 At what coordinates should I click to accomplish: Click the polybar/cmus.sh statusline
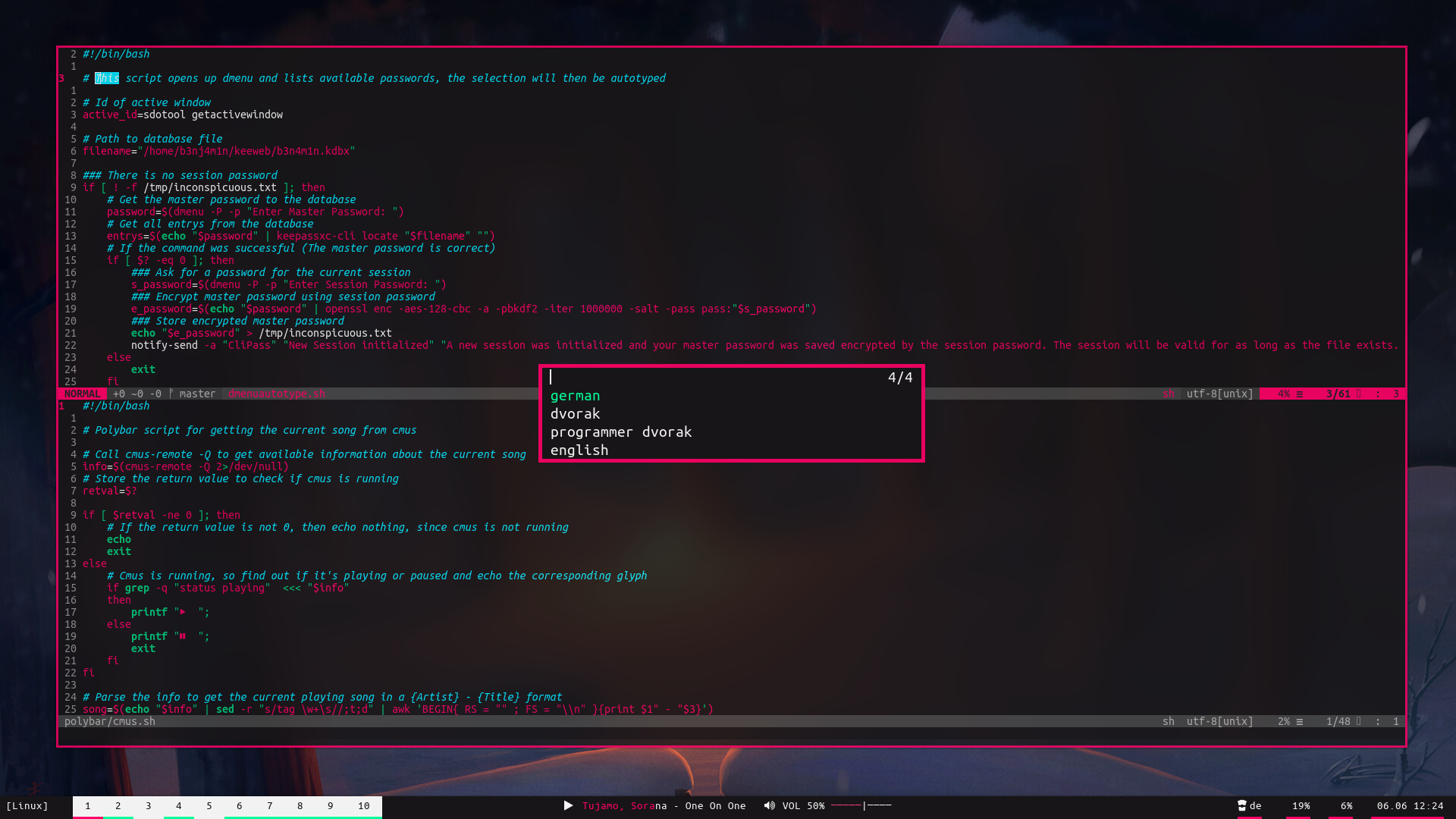tap(110, 721)
